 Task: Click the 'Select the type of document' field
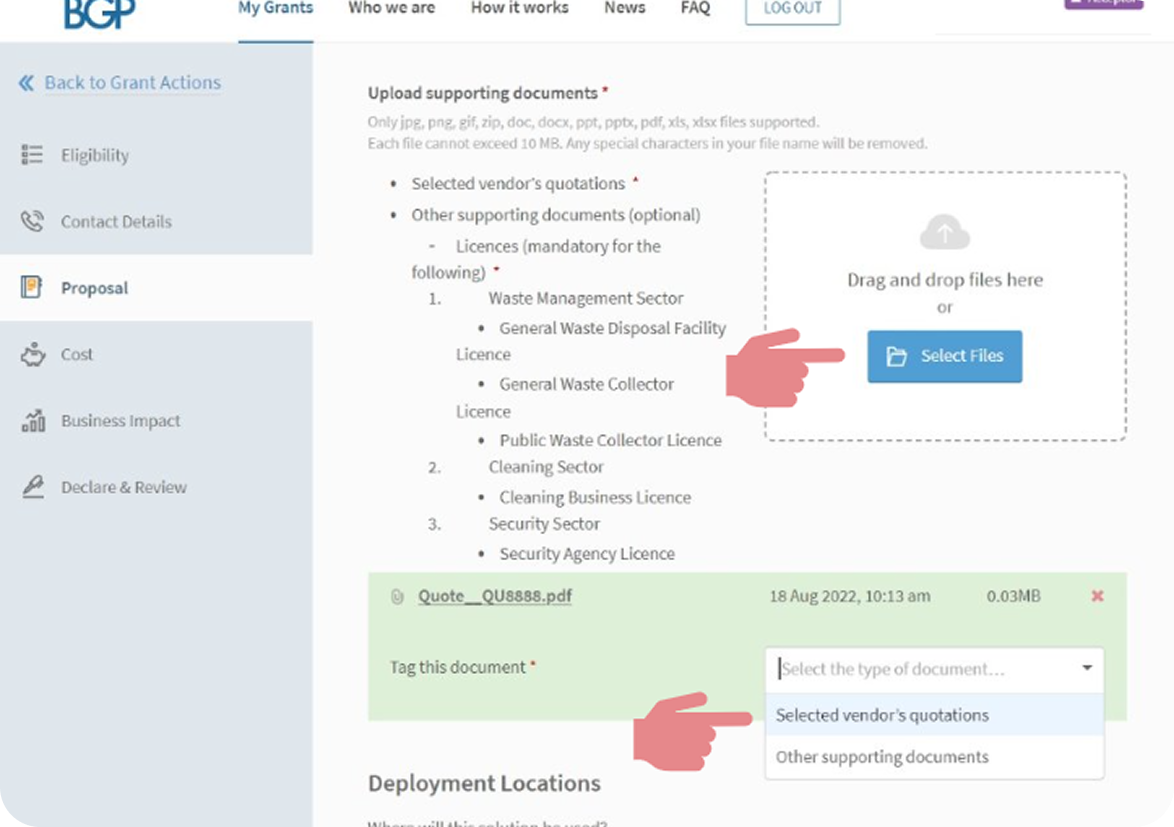point(920,669)
